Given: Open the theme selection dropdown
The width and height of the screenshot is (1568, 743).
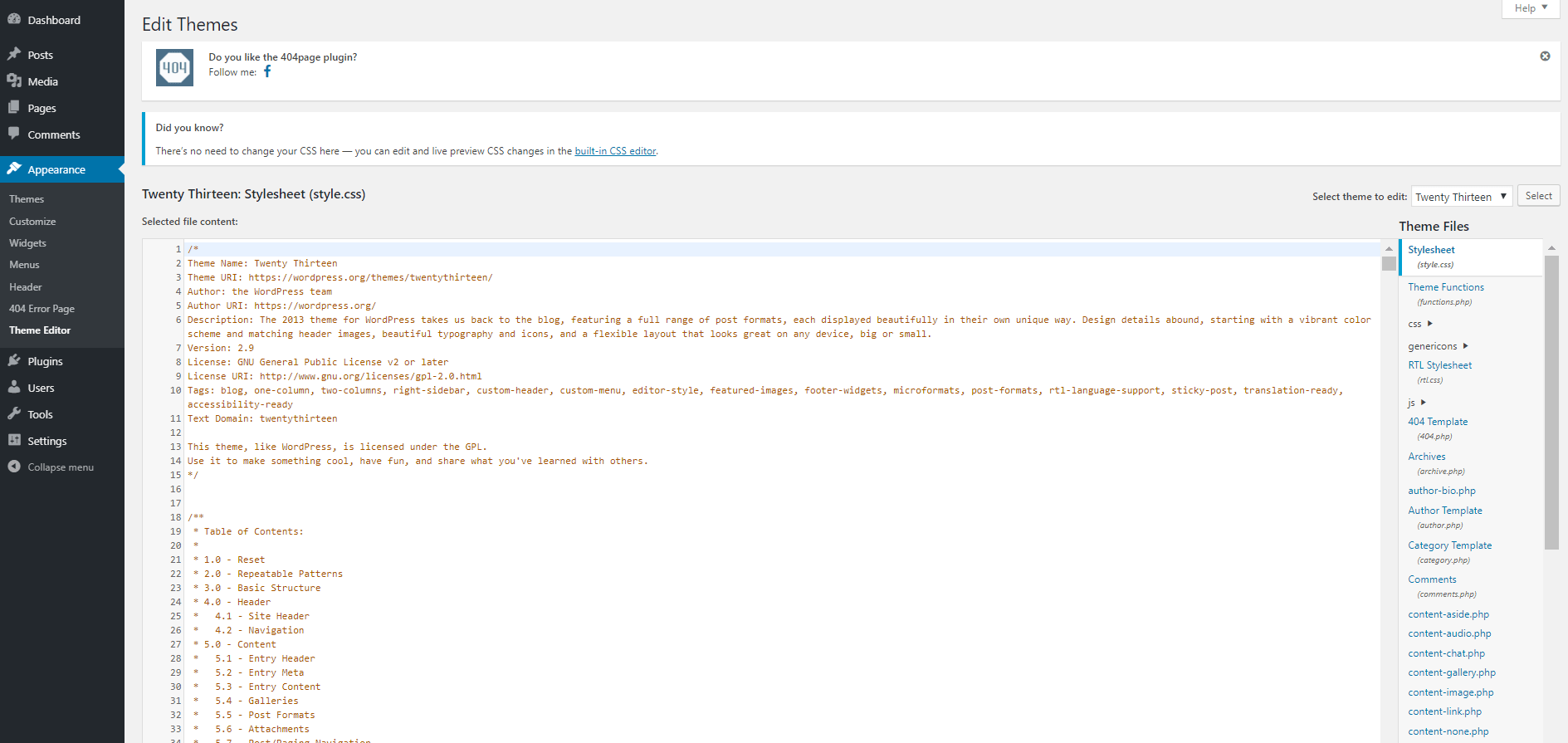Looking at the screenshot, I should tap(1462, 197).
